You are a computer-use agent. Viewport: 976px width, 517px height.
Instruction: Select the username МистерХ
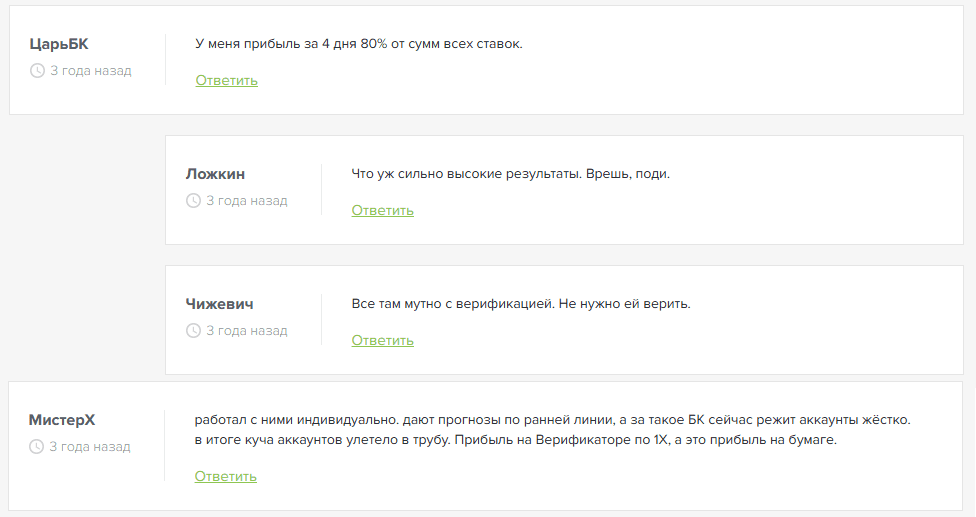pyautogui.click(x=62, y=420)
